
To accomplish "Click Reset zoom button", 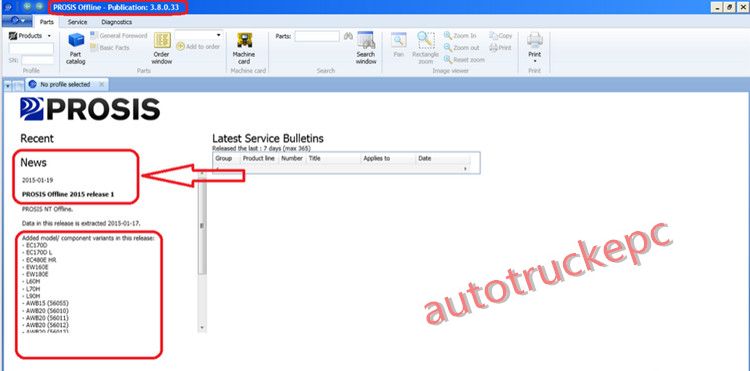I will tap(464, 60).
